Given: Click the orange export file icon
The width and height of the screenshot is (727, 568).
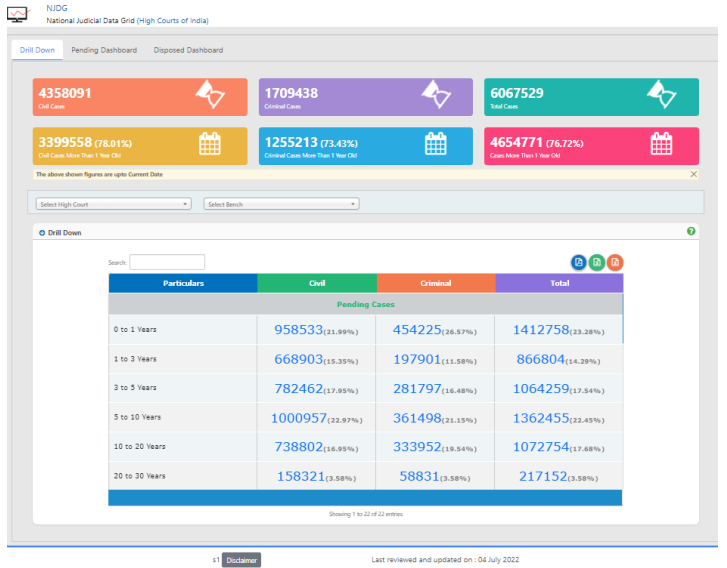Looking at the screenshot, I should pyautogui.click(x=615, y=262).
